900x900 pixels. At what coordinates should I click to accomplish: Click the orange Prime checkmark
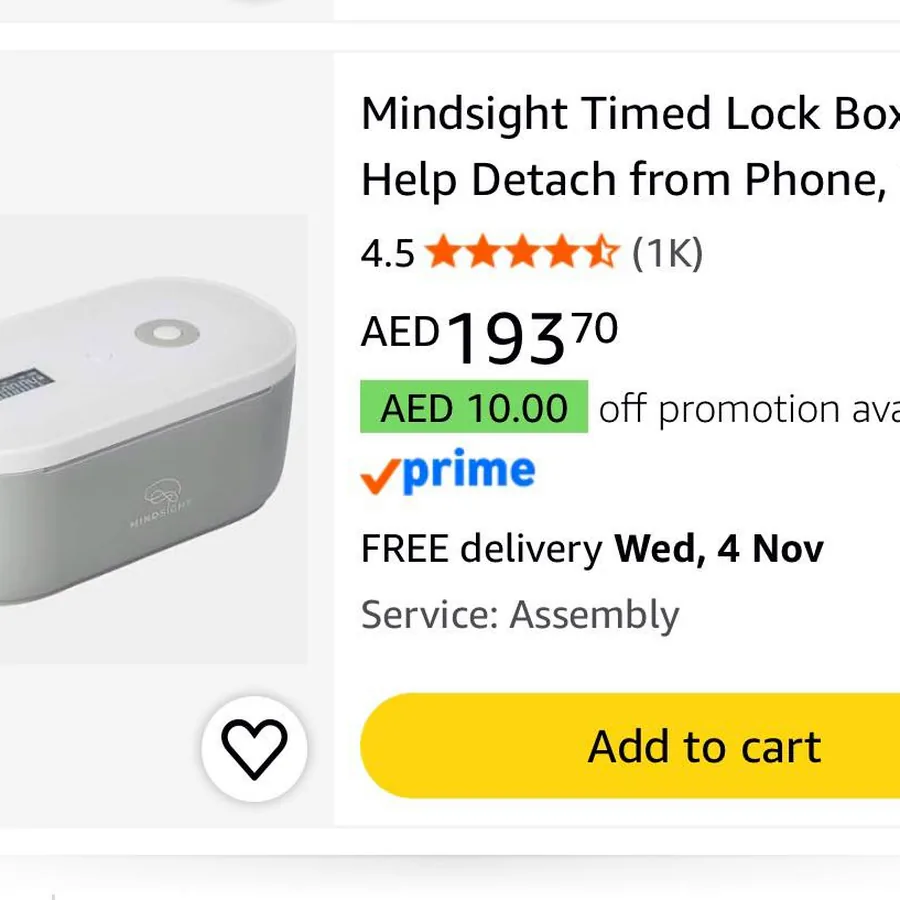[380, 476]
